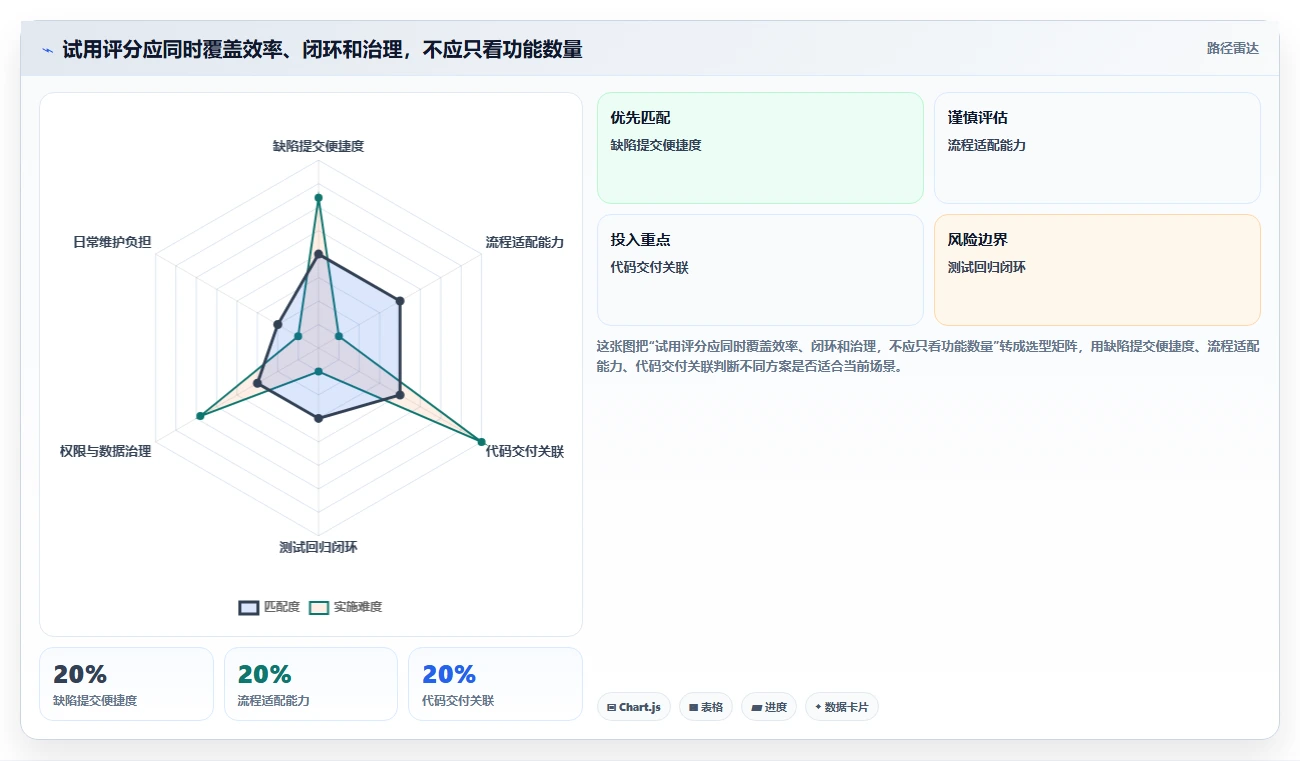Click the description paragraph starting 这张图把
Viewport: 1300px width, 761px height.
928,356
